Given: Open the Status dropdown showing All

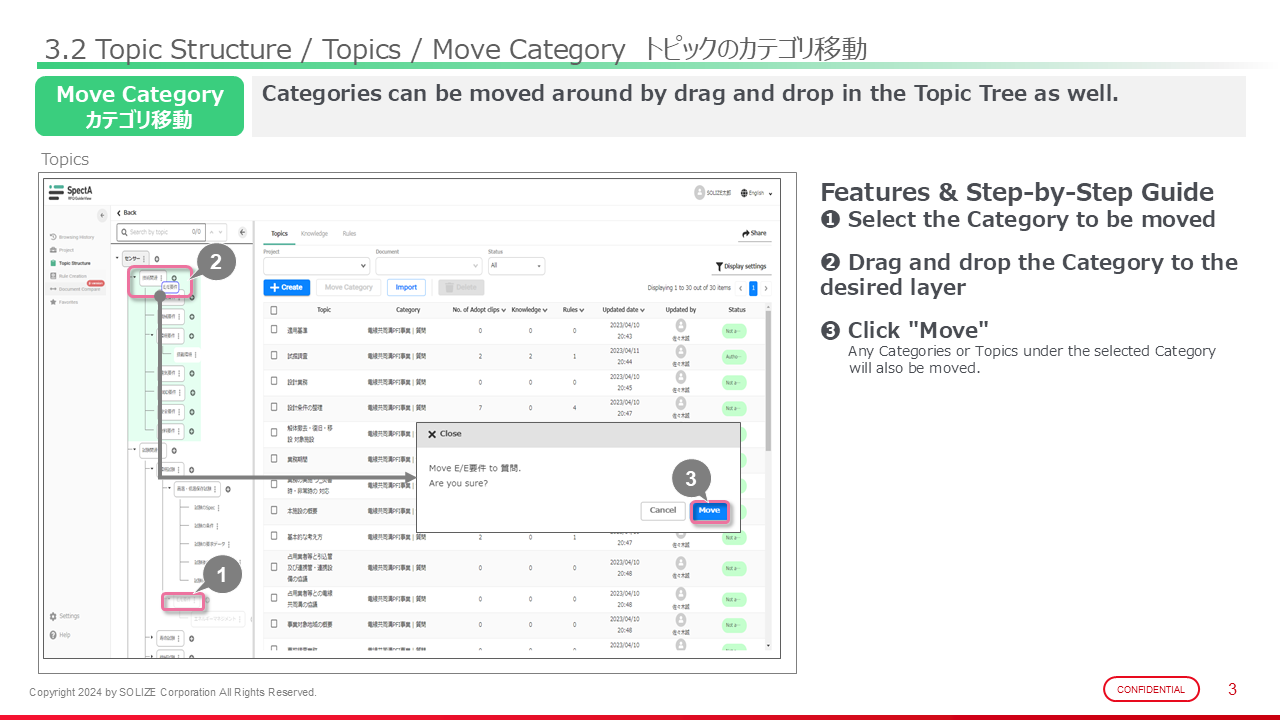Looking at the screenshot, I should point(516,266).
